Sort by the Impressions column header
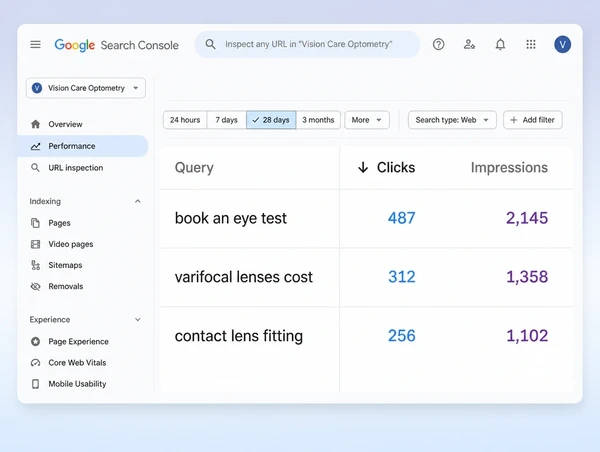The width and height of the screenshot is (600, 452). pyautogui.click(x=509, y=168)
